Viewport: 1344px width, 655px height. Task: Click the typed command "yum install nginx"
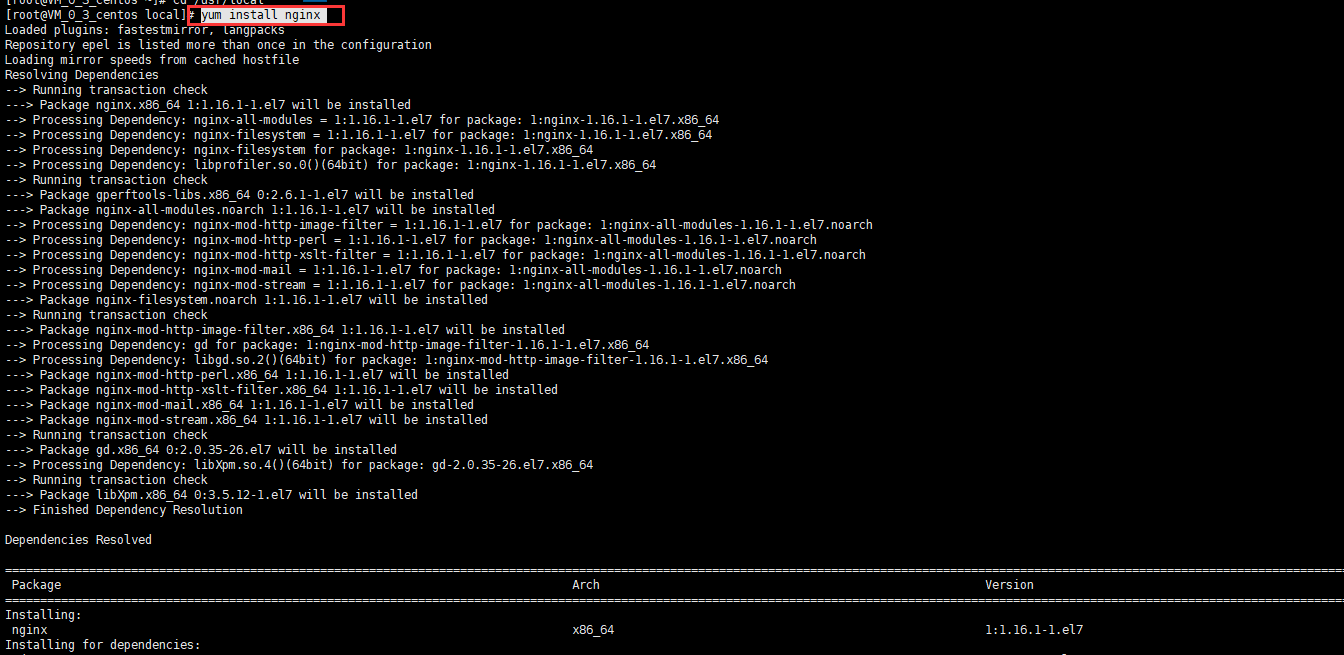point(260,15)
